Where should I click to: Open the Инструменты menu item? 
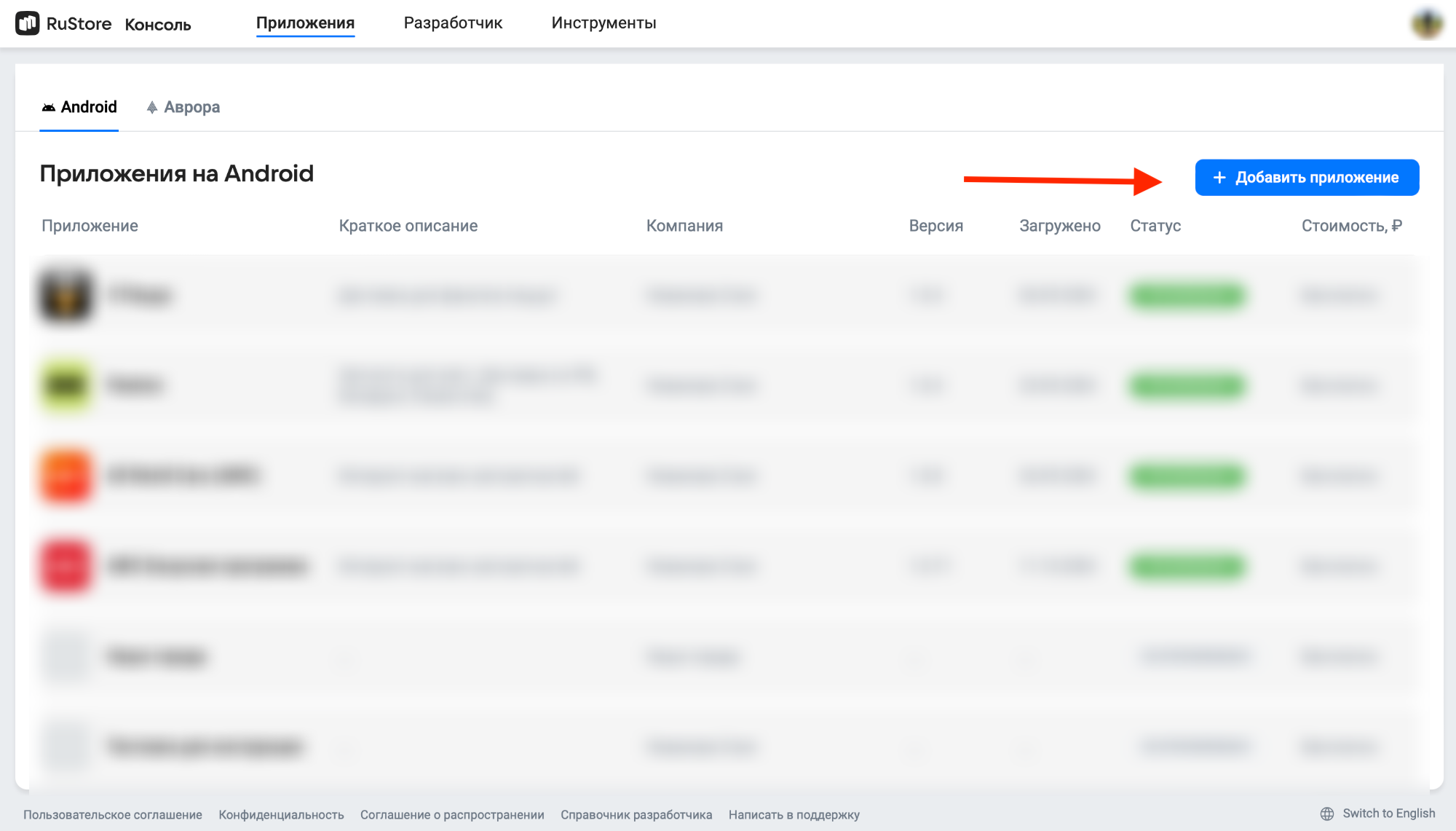604,23
